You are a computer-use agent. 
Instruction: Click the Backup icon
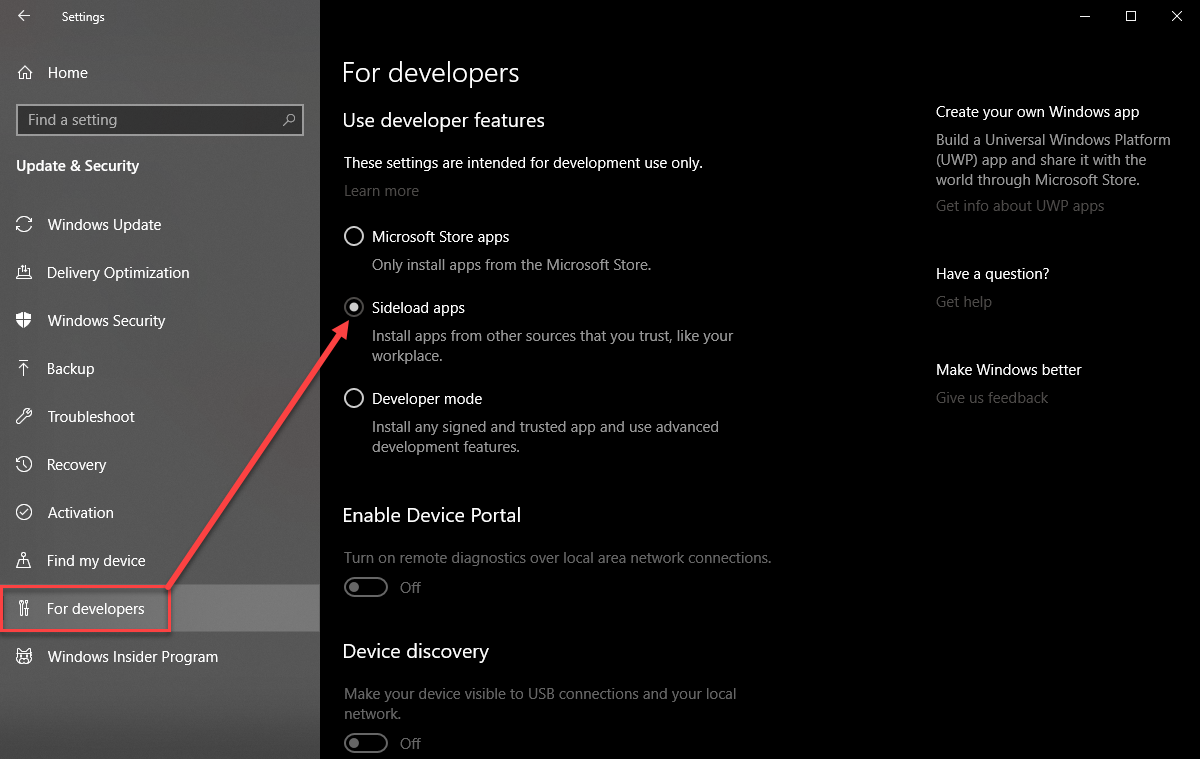(24, 368)
